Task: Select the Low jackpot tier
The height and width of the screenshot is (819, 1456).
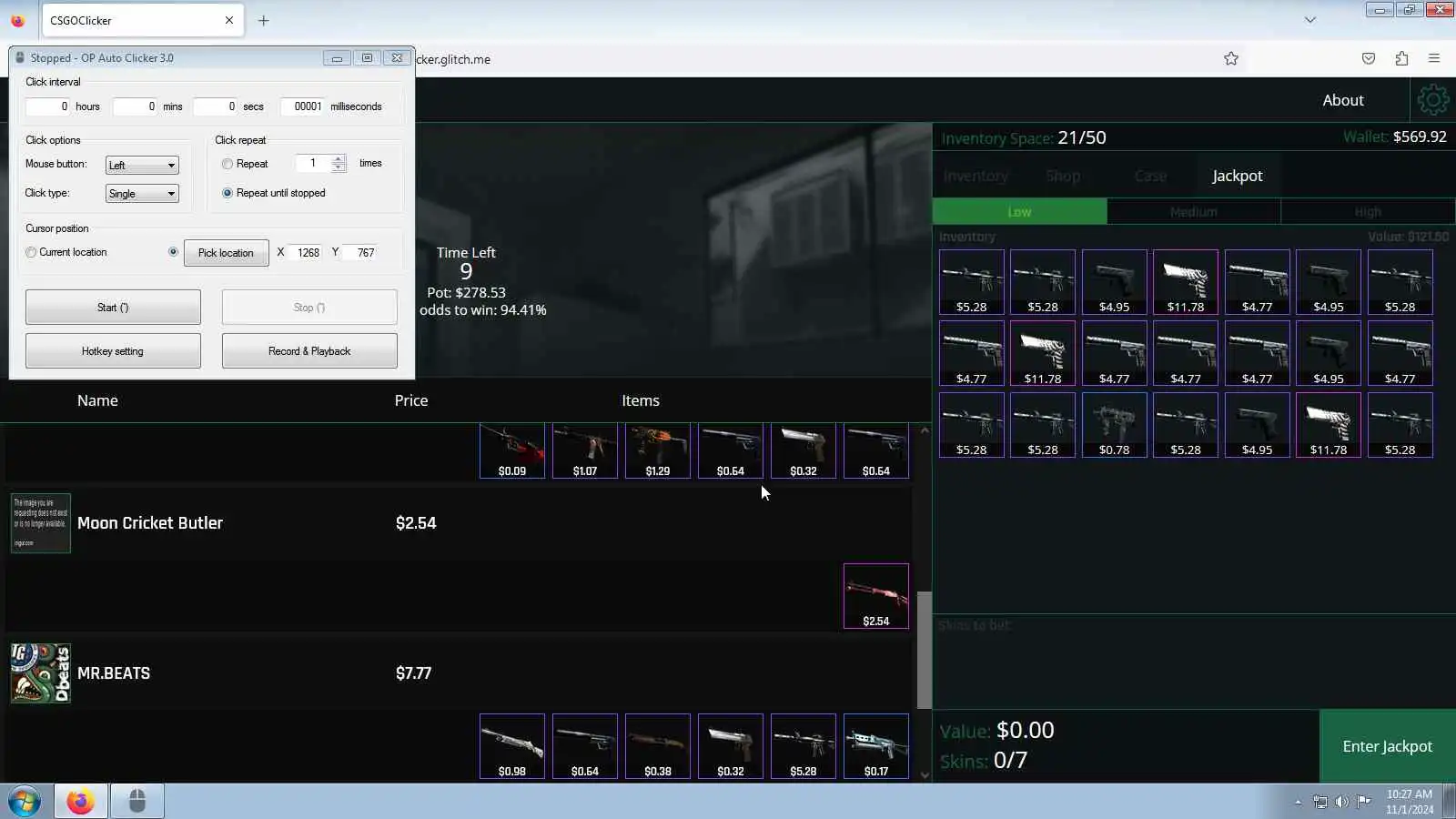Action: [x=1020, y=212]
